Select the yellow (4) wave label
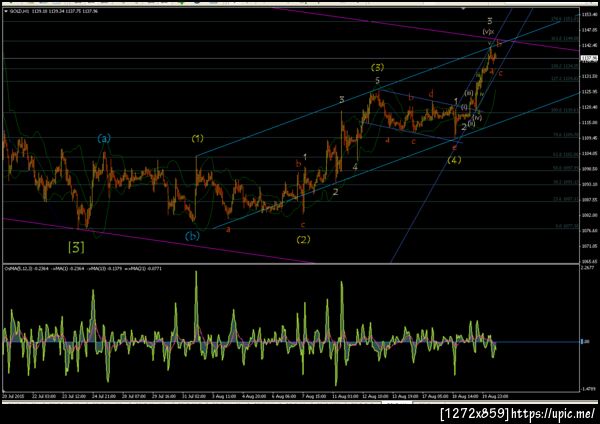The image size is (600, 424). point(454,160)
